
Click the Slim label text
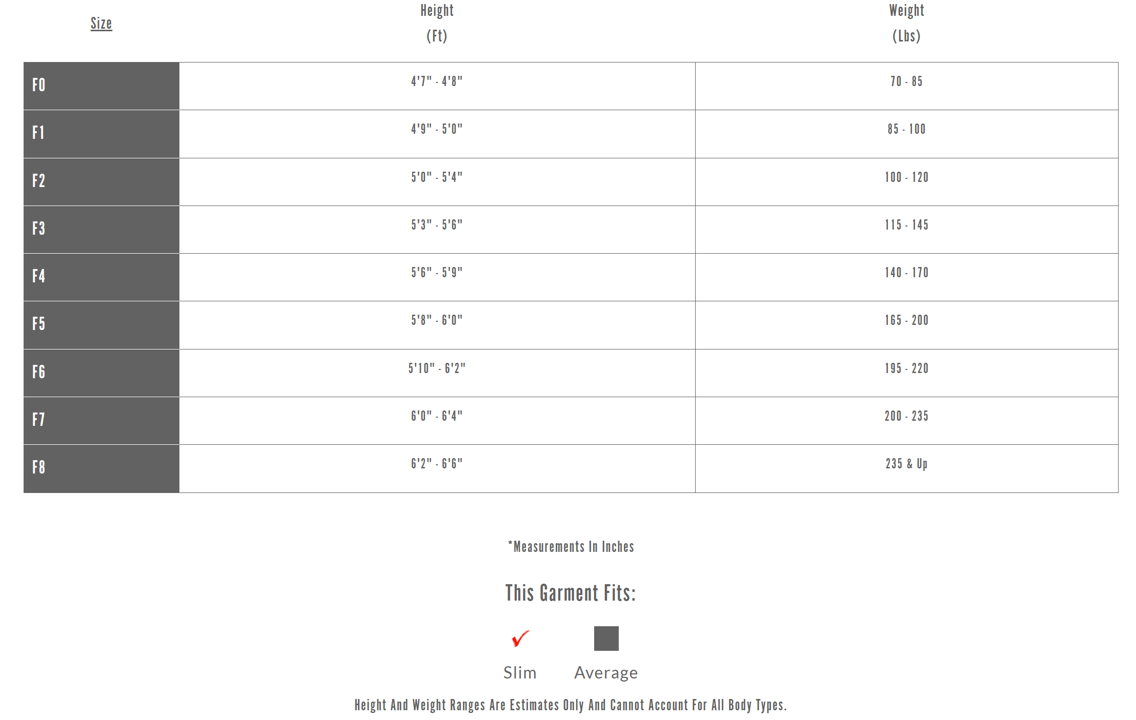(520, 673)
